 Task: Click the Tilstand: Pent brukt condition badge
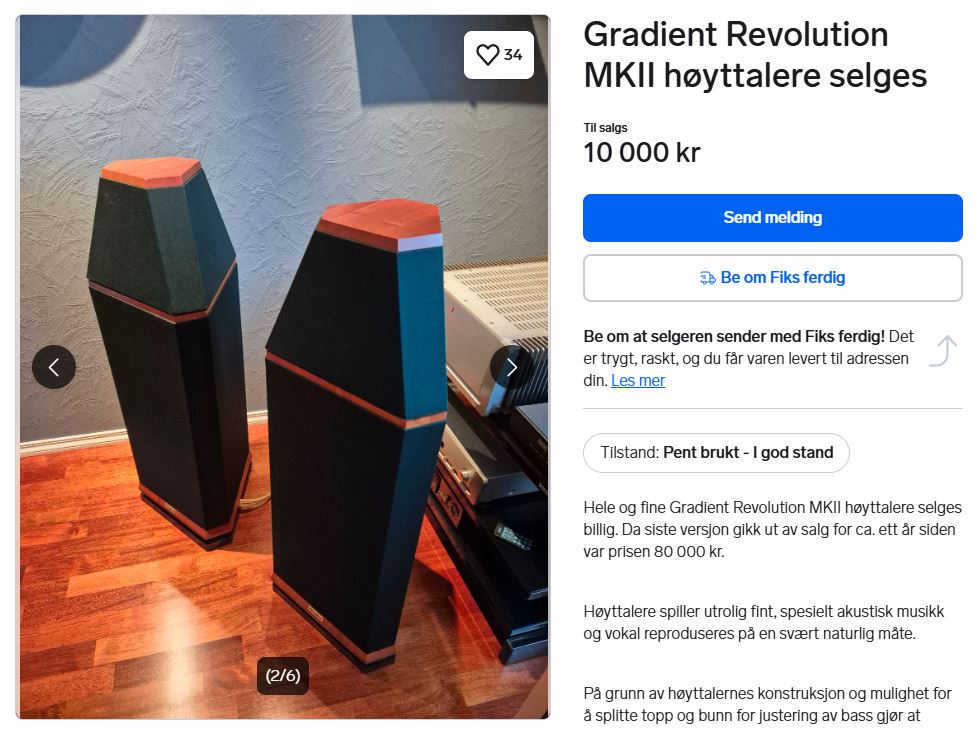(x=716, y=452)
